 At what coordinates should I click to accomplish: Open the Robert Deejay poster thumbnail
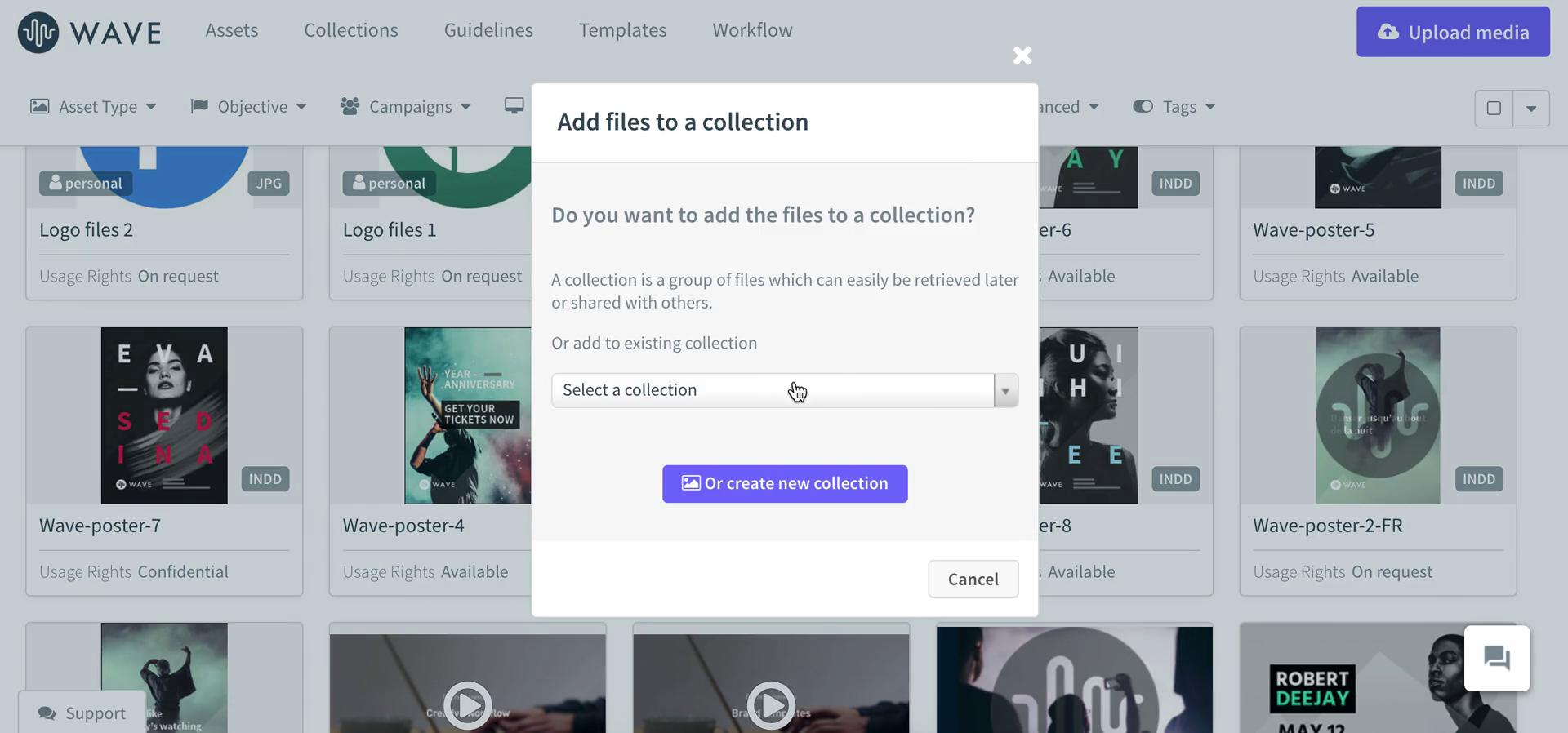(x=1378, y=680)
